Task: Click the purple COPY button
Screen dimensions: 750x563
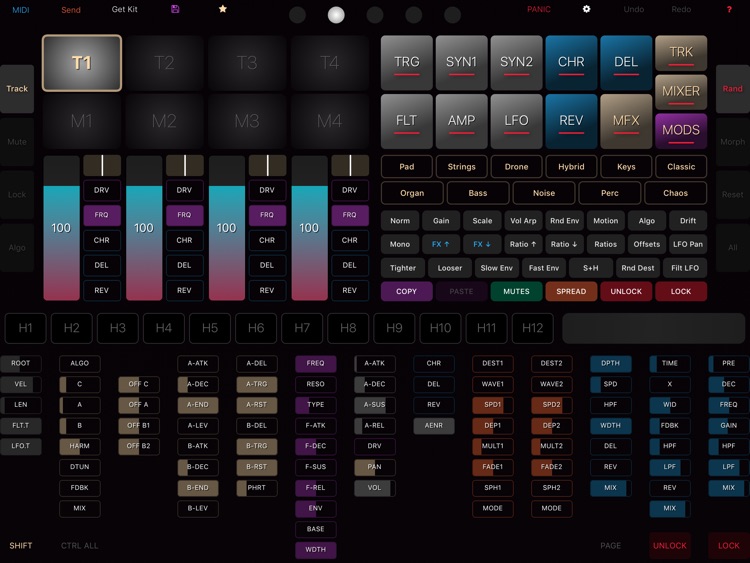Action: click(407, 291)
